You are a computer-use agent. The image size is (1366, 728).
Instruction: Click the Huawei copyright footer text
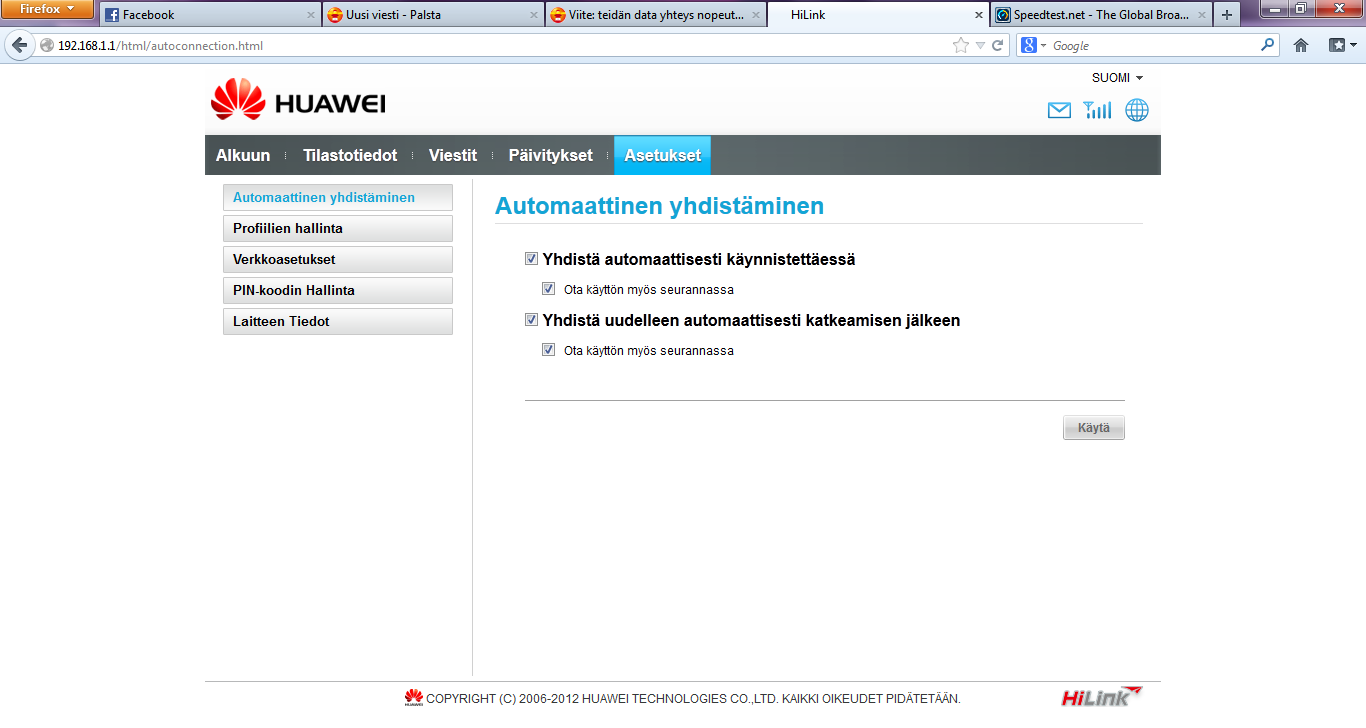[x=693, y=699]
